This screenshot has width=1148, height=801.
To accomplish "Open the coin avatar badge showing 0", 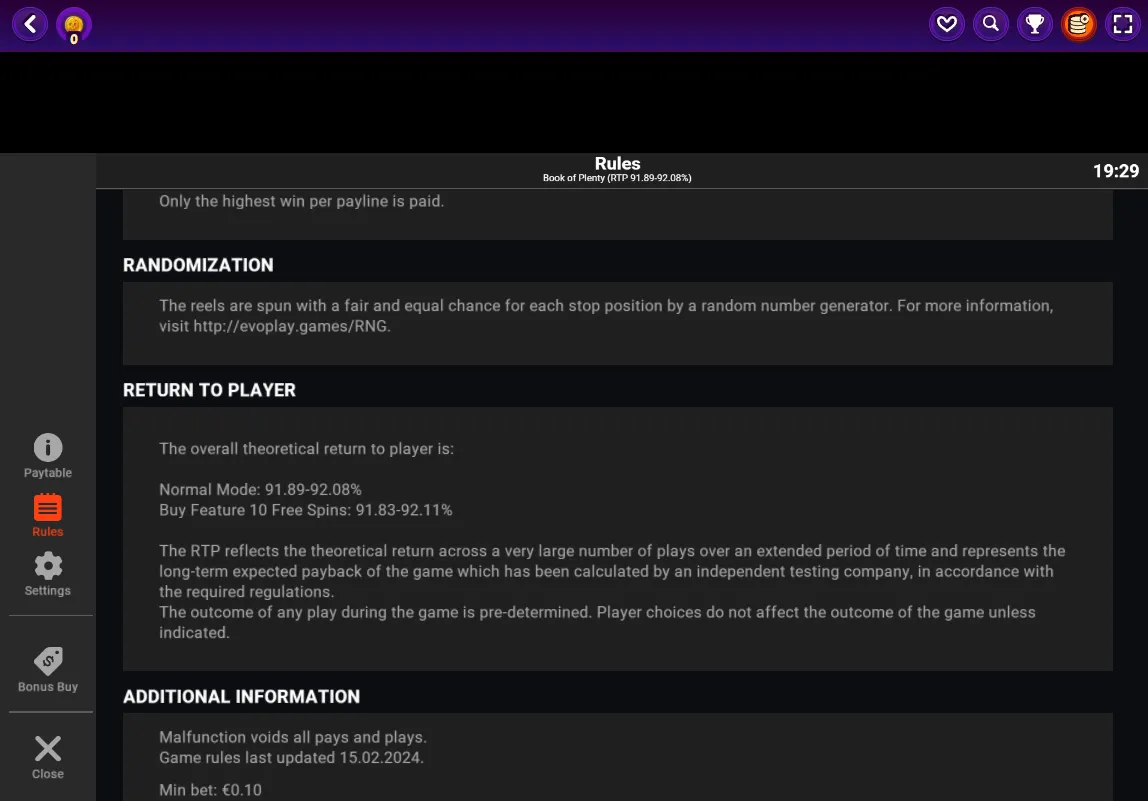I will tap(74, 26).
